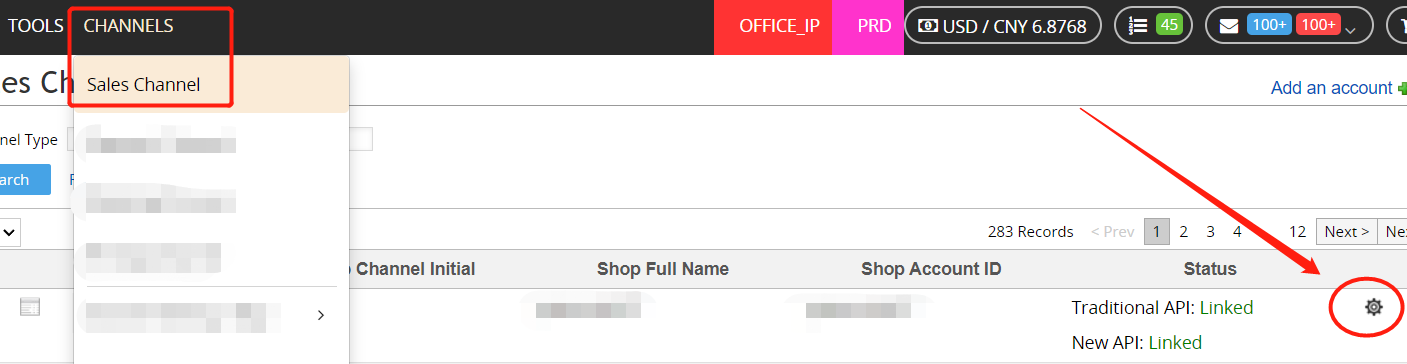Click the red 100+ message badge
The width and height of the screenshot is (1407, 364).
(1317, 25)
